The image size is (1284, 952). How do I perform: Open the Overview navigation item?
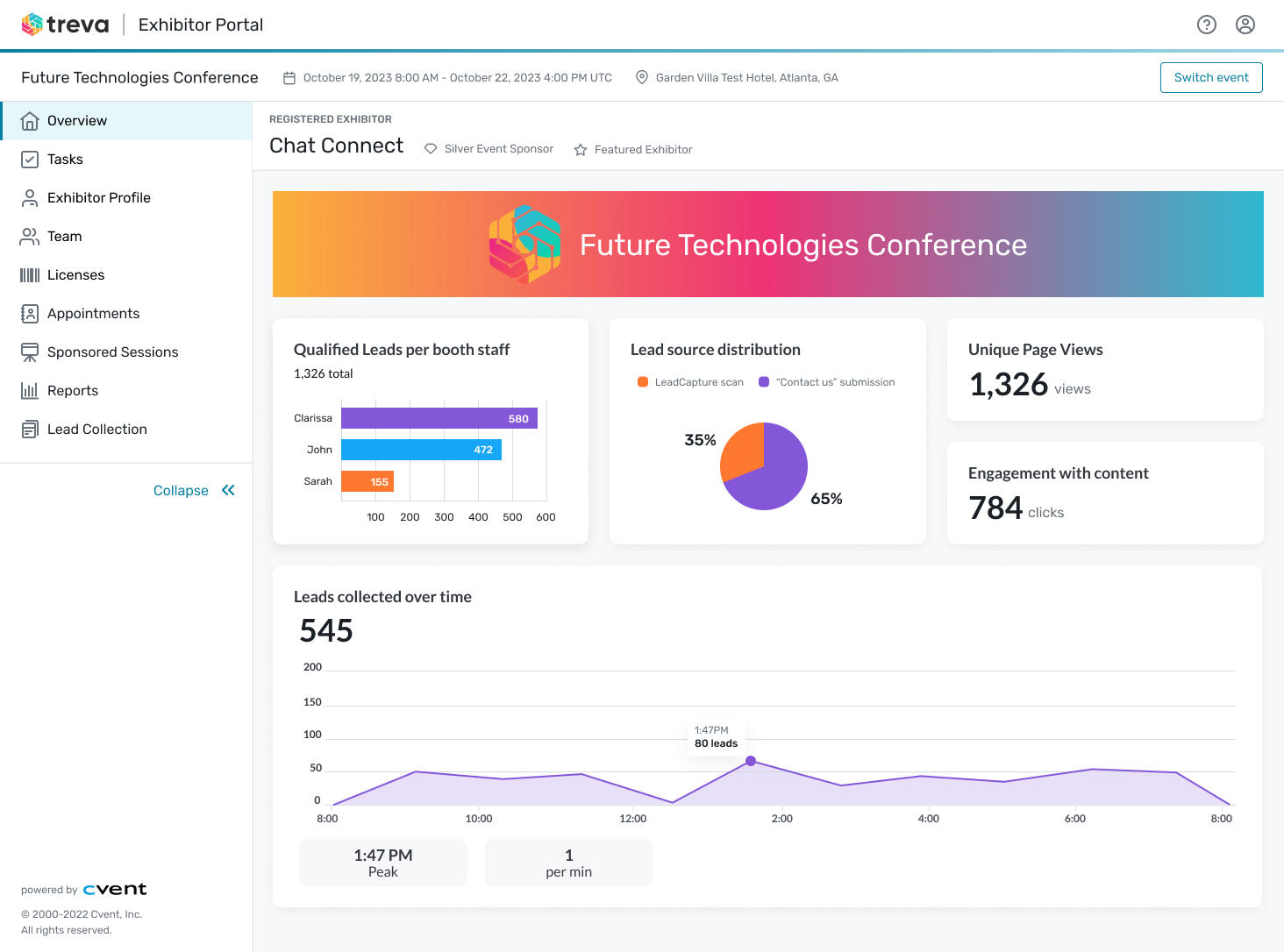pos(77,120)
